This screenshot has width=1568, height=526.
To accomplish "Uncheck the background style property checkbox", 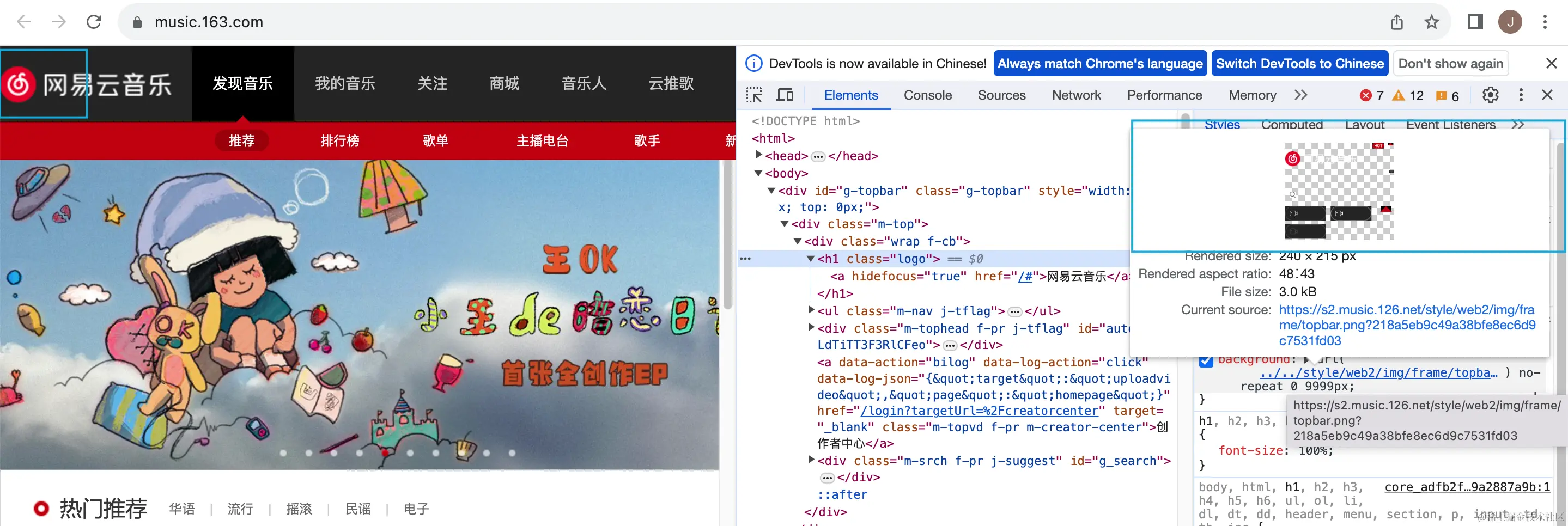I will click(1206, 360).
